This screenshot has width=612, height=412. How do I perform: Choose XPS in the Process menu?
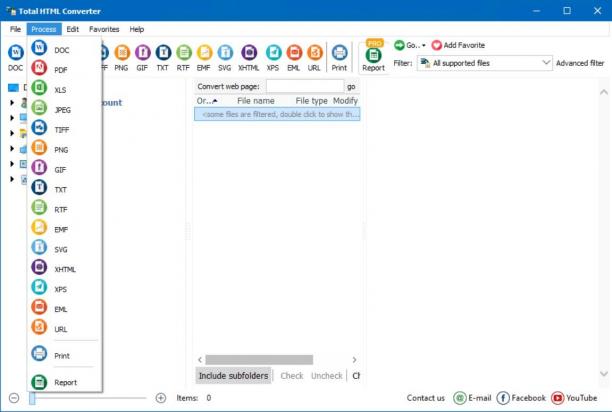pos(64,289)
